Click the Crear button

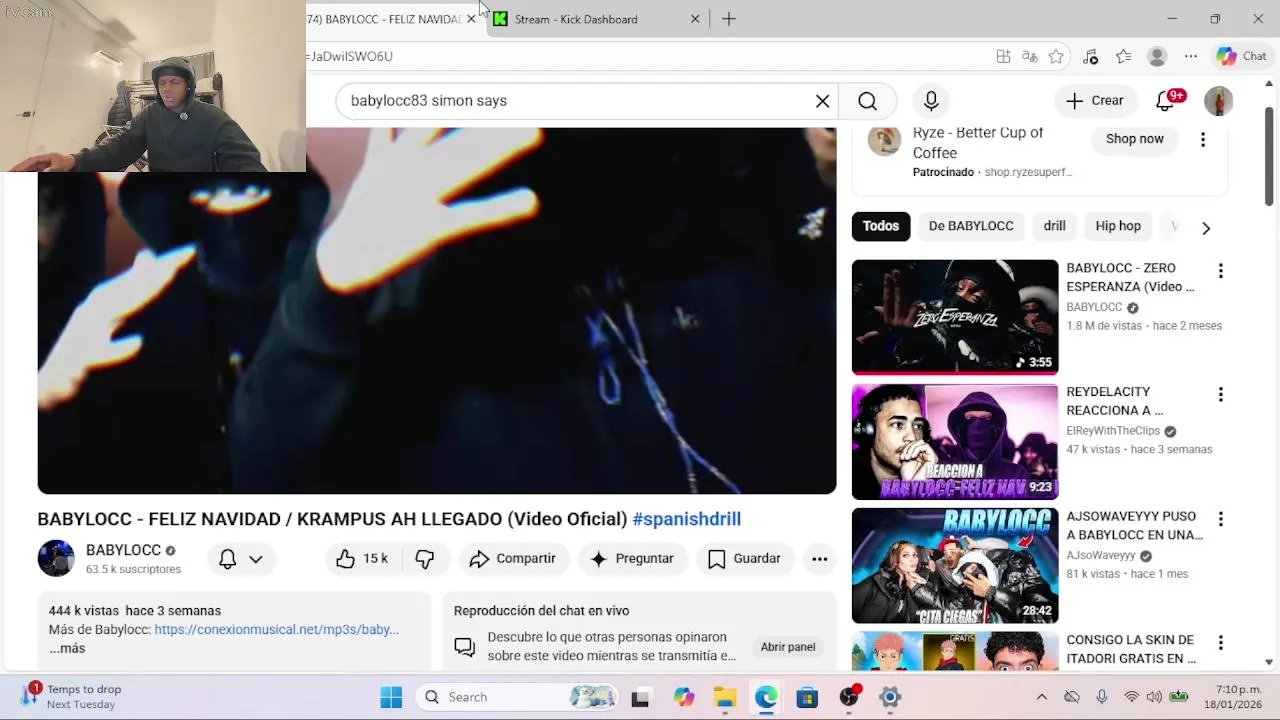pos(1095,101)
